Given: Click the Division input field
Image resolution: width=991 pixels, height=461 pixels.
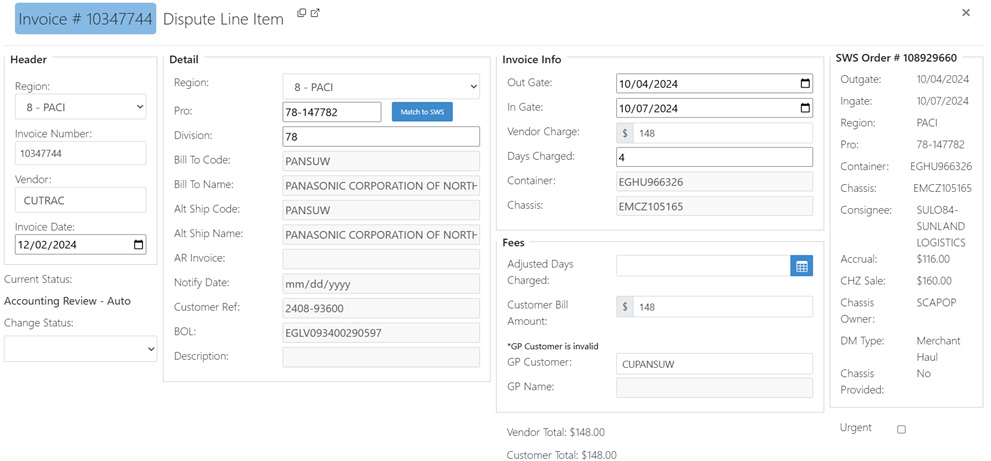Looking at the screenshot, I should pyautogui.click(x=381, y=137).
